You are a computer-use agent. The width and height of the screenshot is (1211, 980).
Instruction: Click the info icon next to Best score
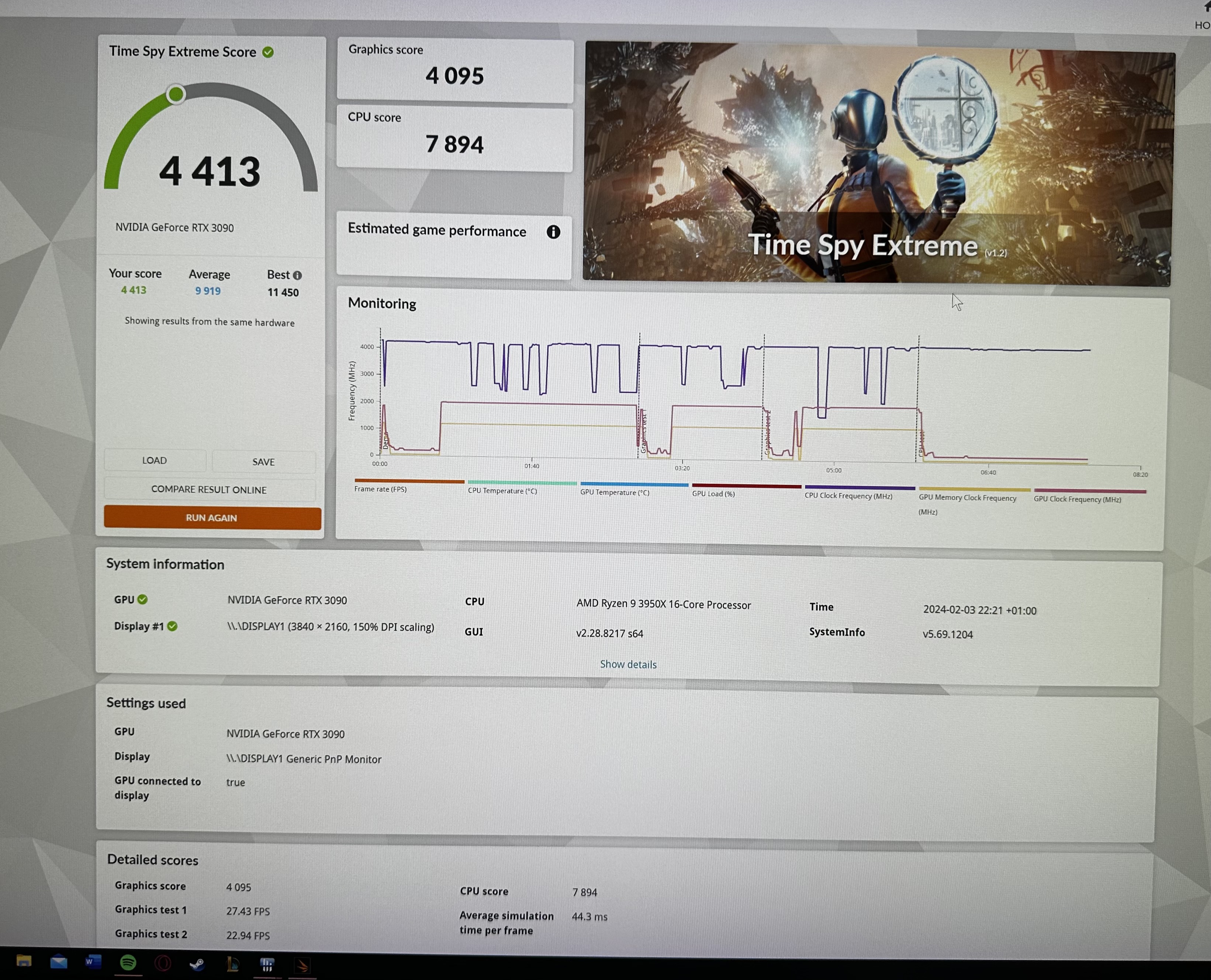pyautogui.click(x=297, y=276)
